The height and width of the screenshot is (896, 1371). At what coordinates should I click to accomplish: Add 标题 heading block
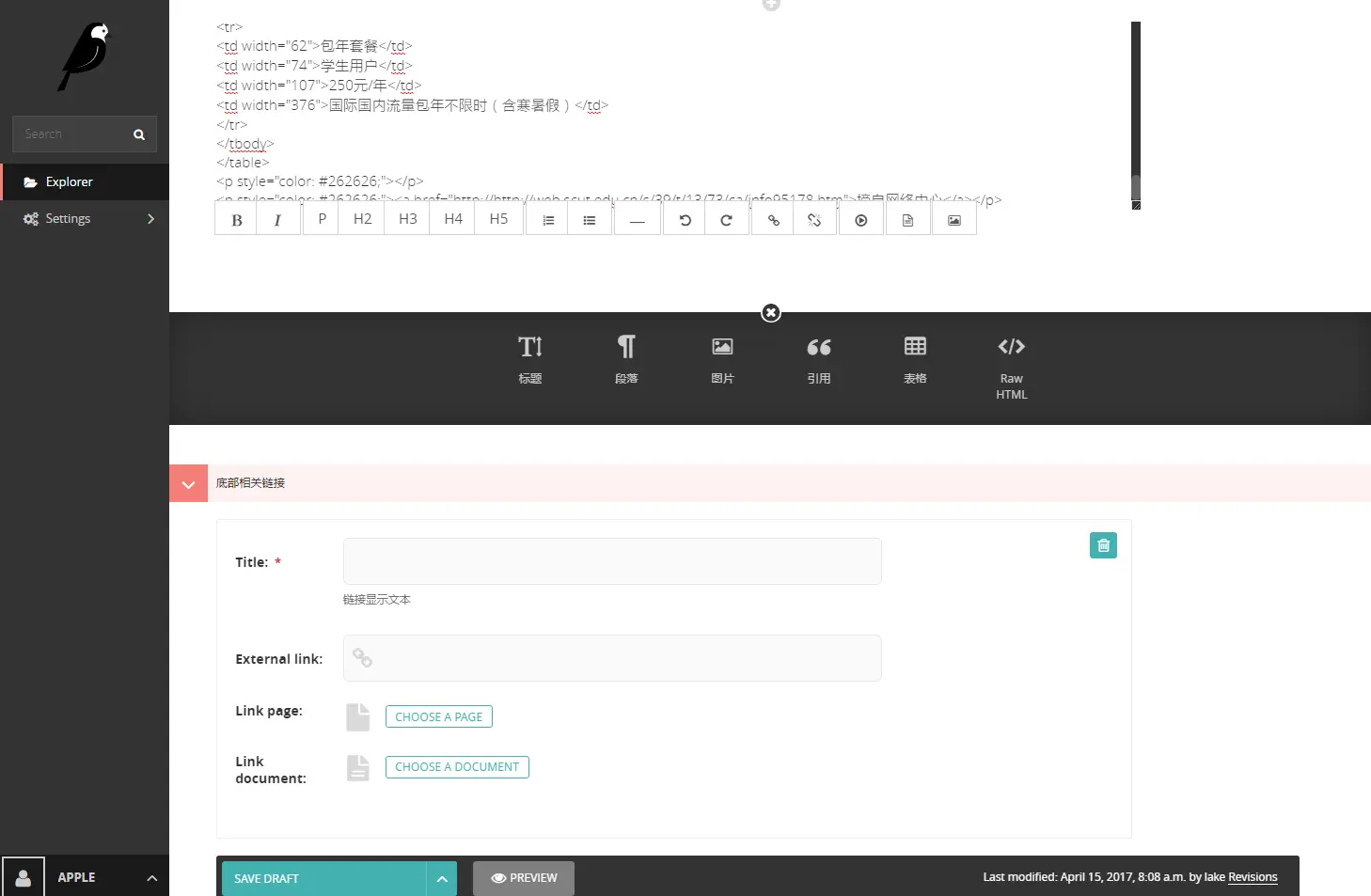tap(530, 359)
